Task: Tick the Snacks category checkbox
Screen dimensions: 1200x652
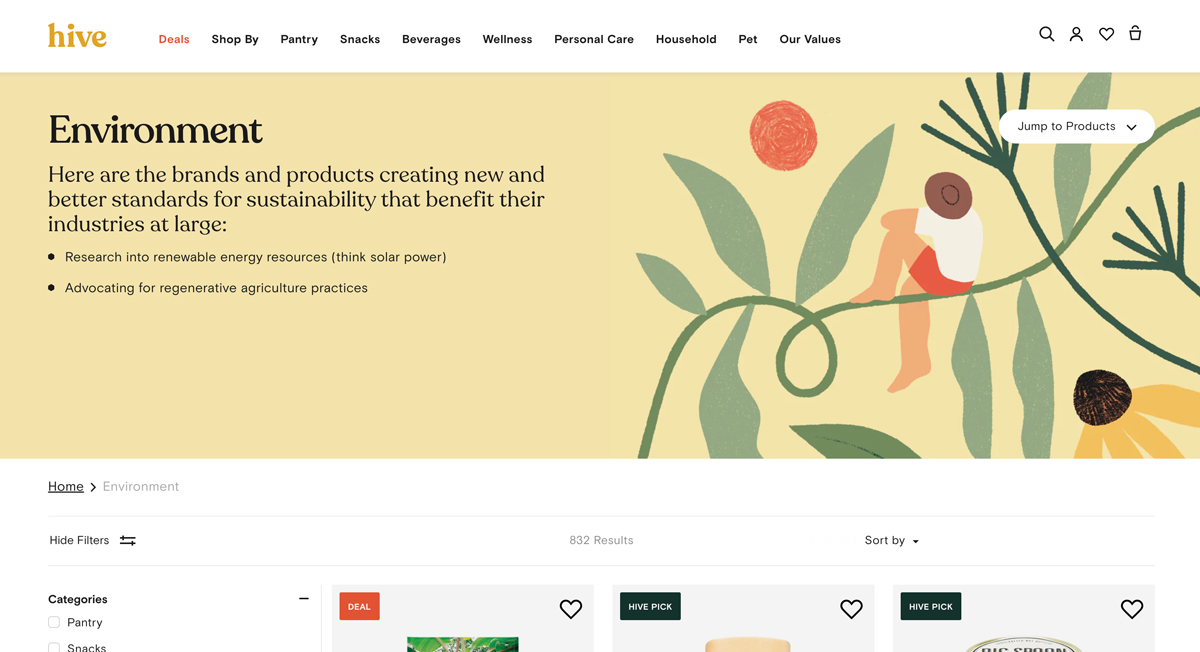Action: pos(54,646)
